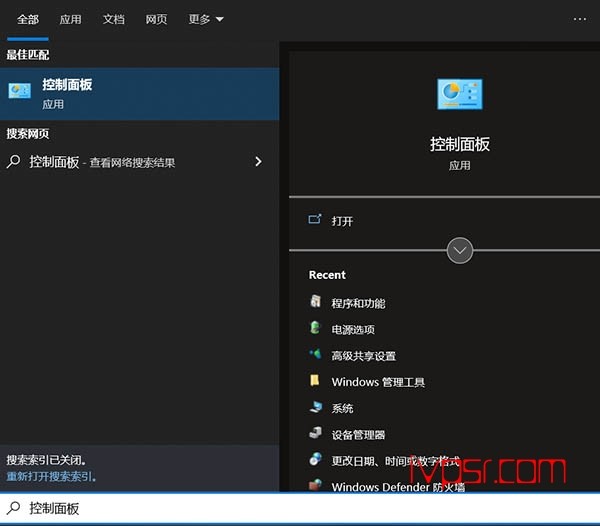Open Windows Defender 防火墙 recent item
The image size is (600, 526).
point(398,487)
